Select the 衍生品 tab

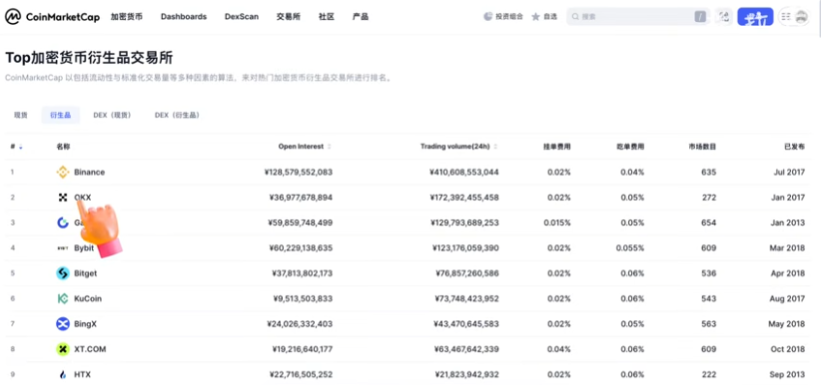coord(60,115)
